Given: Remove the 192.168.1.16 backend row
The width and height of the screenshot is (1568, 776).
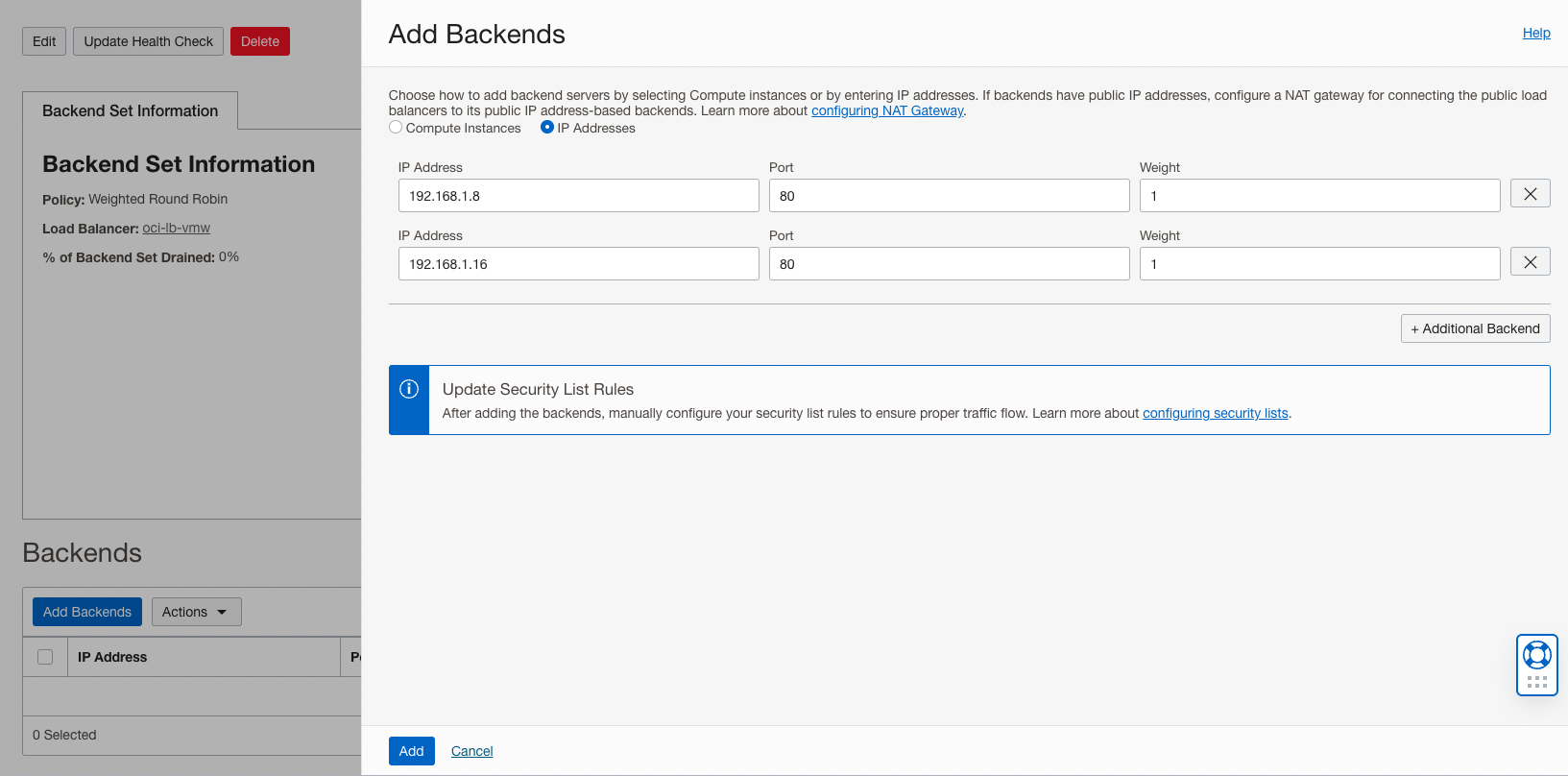Looking at the screenshot, I should point(1530,262).
